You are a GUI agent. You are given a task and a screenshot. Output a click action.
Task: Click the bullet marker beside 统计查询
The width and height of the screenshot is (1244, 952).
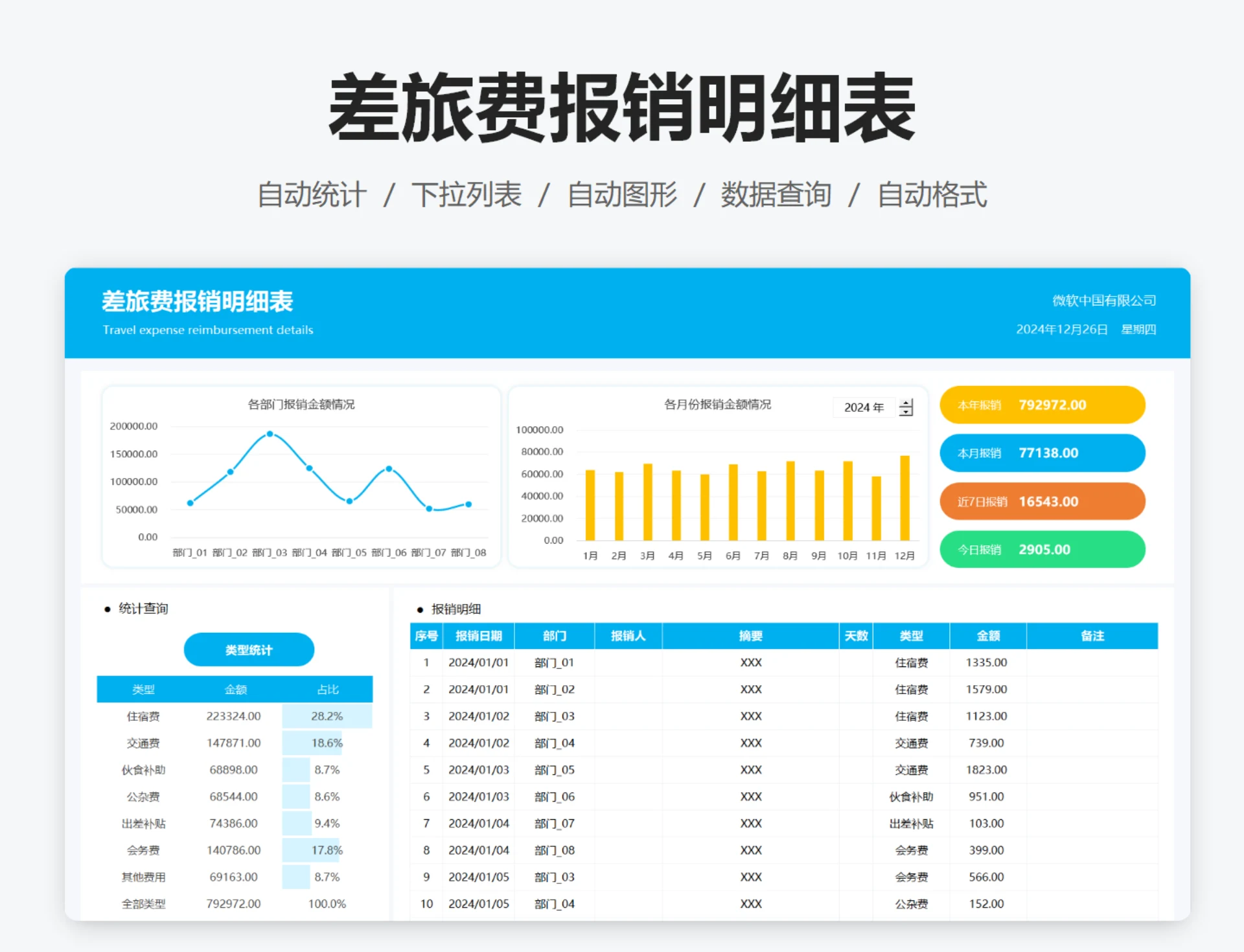click(106, 609)
